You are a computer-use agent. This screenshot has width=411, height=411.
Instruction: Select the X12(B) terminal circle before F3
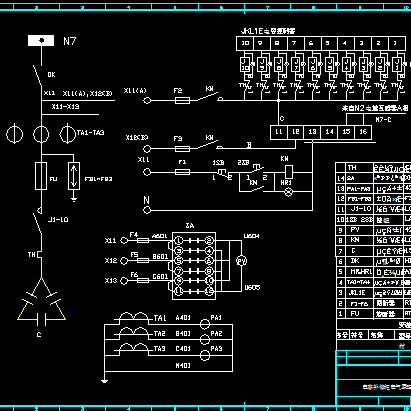point(147,149)
